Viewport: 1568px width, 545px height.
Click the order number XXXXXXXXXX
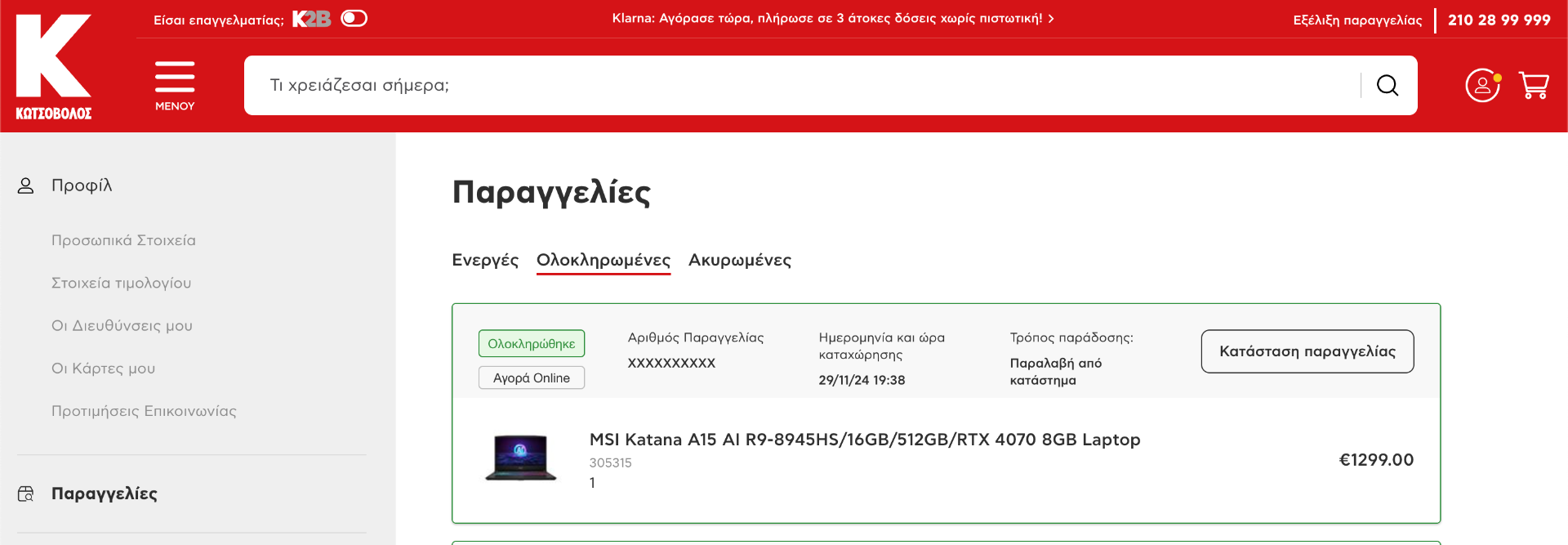(x=671, y=363)
